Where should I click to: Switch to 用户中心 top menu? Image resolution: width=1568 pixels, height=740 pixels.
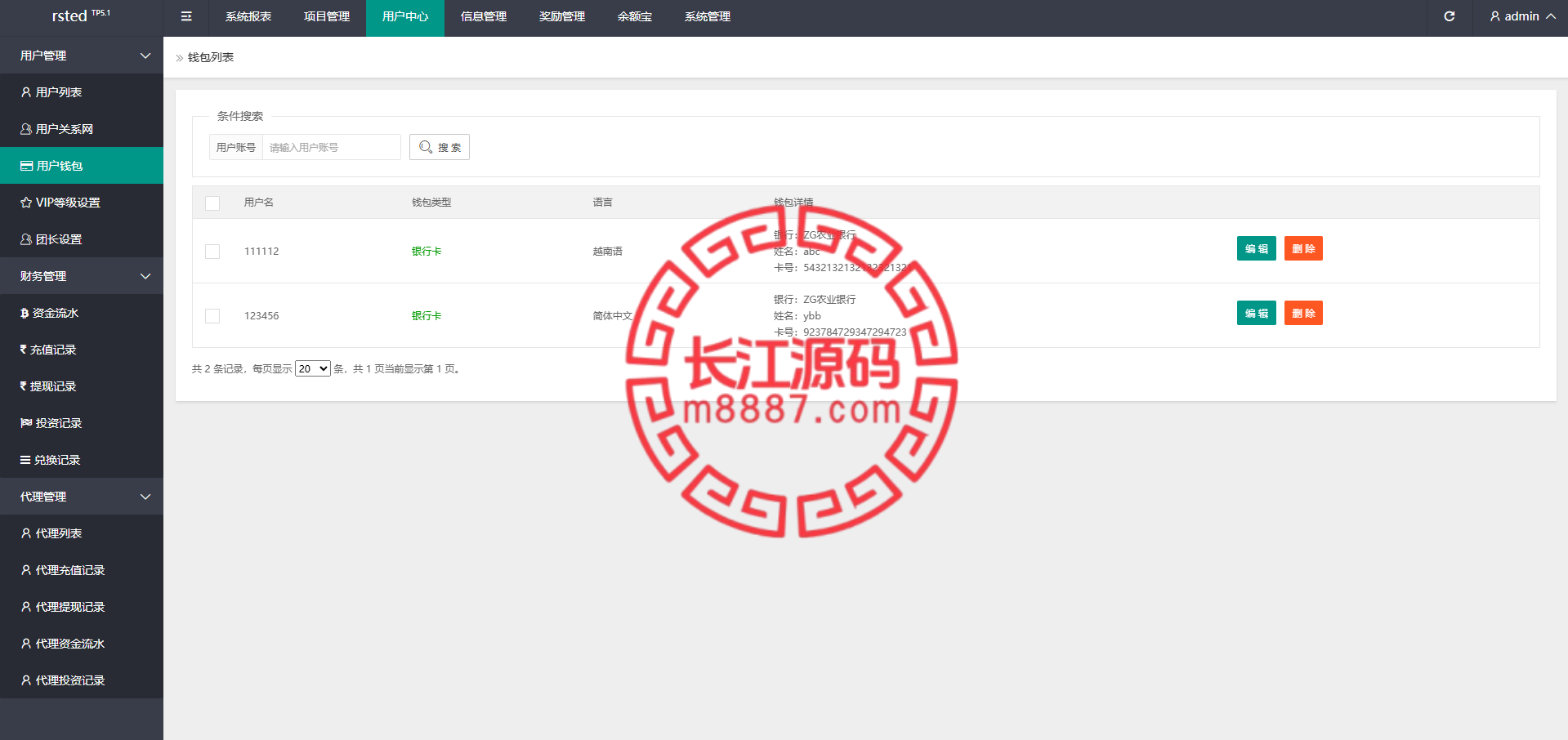coord(405,16)
